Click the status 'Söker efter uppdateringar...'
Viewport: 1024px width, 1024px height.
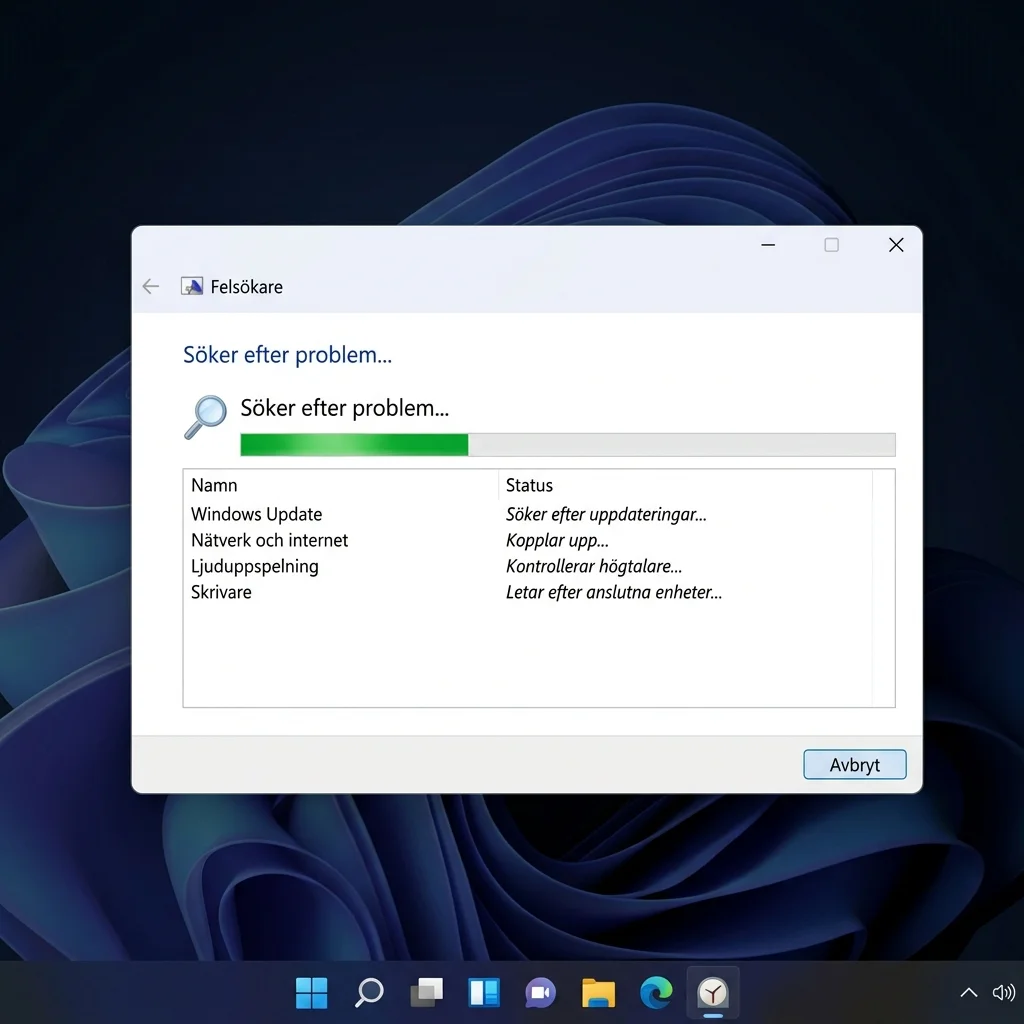click(x=606, y=514)
